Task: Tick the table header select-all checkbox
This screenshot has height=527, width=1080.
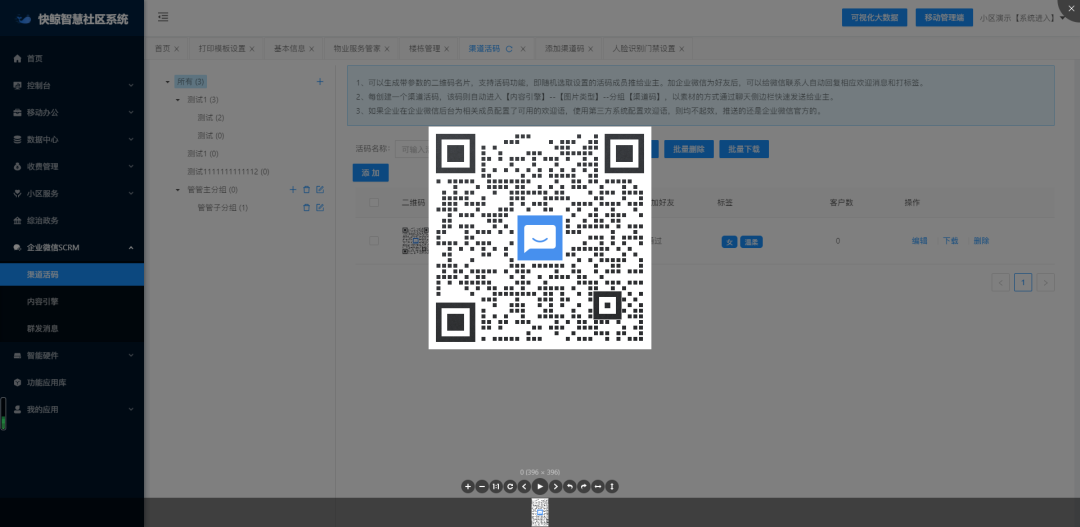Action: 374,203
